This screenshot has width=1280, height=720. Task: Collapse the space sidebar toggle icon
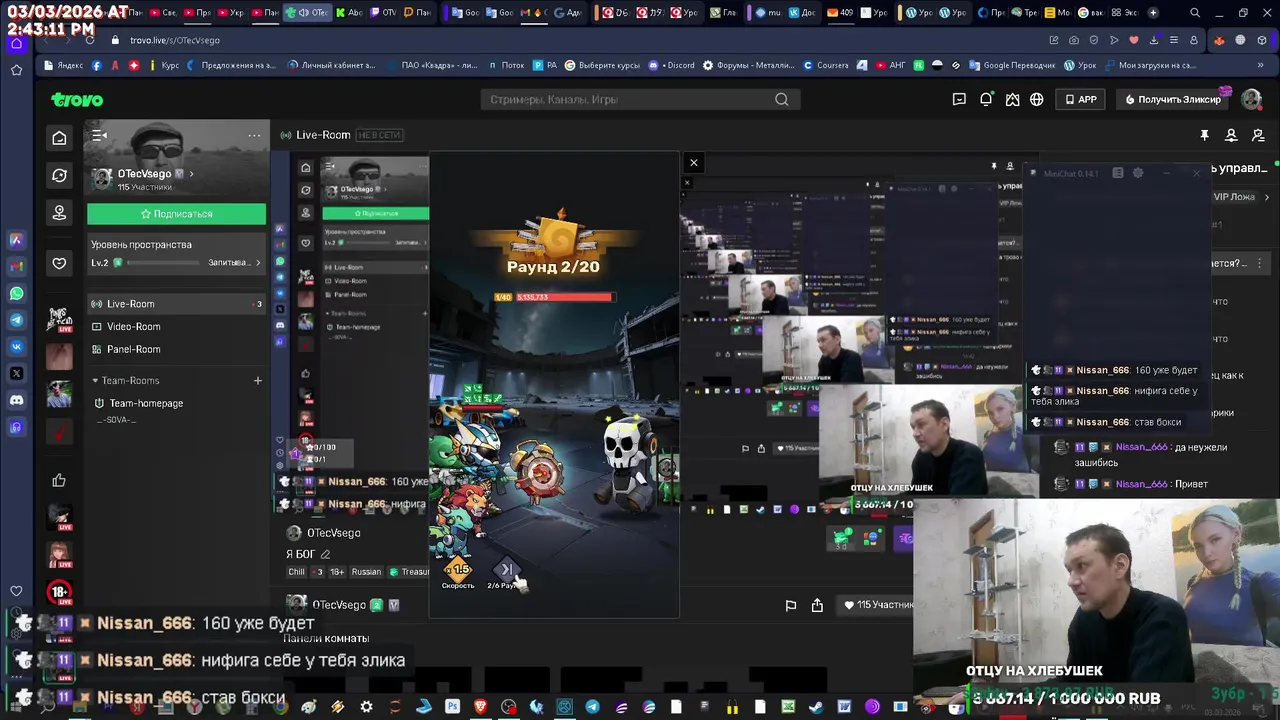coord(99,136)
